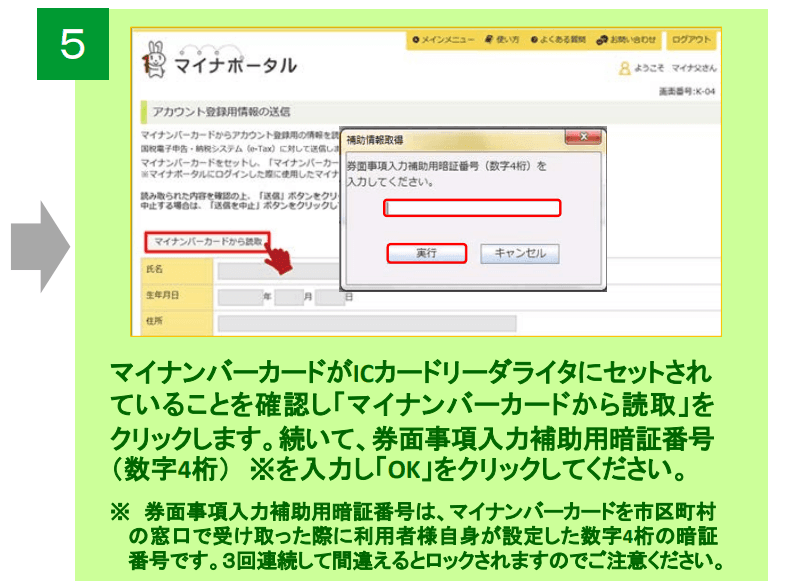Click the 実行 button in the dialog
Image resolution: width=787 pixels, height=587 pixels.
427,253
